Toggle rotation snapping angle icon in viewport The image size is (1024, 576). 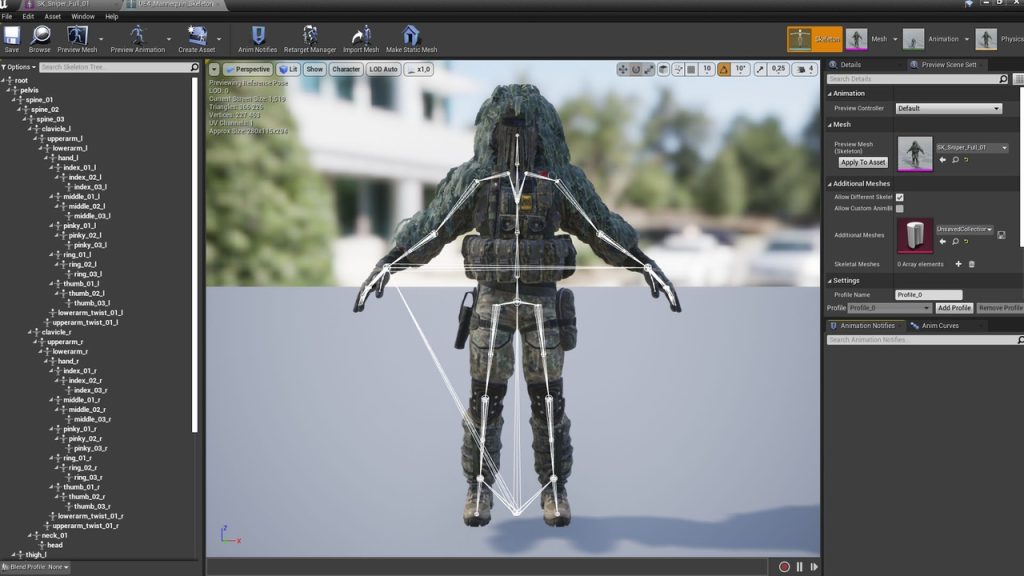(x=723, y=70)
